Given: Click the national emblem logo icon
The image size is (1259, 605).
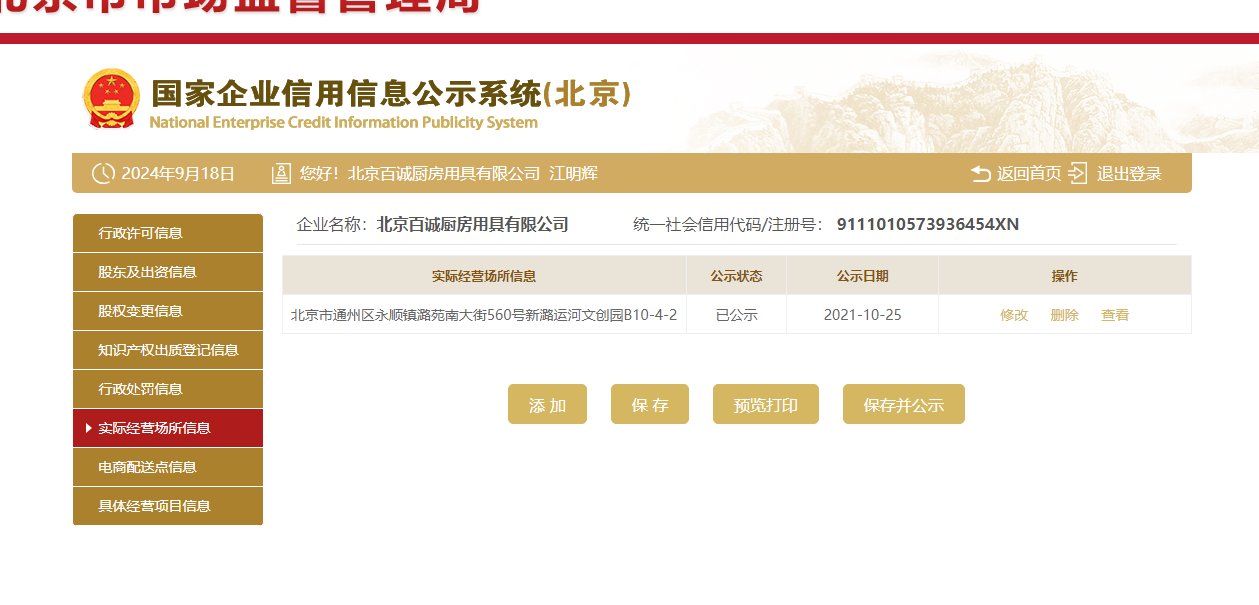Looking at the screenshot, I should [111, 99].
